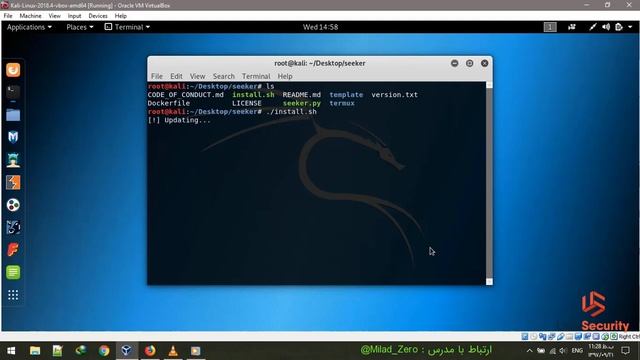Open VirtualBox View menu

click(54, 16)
